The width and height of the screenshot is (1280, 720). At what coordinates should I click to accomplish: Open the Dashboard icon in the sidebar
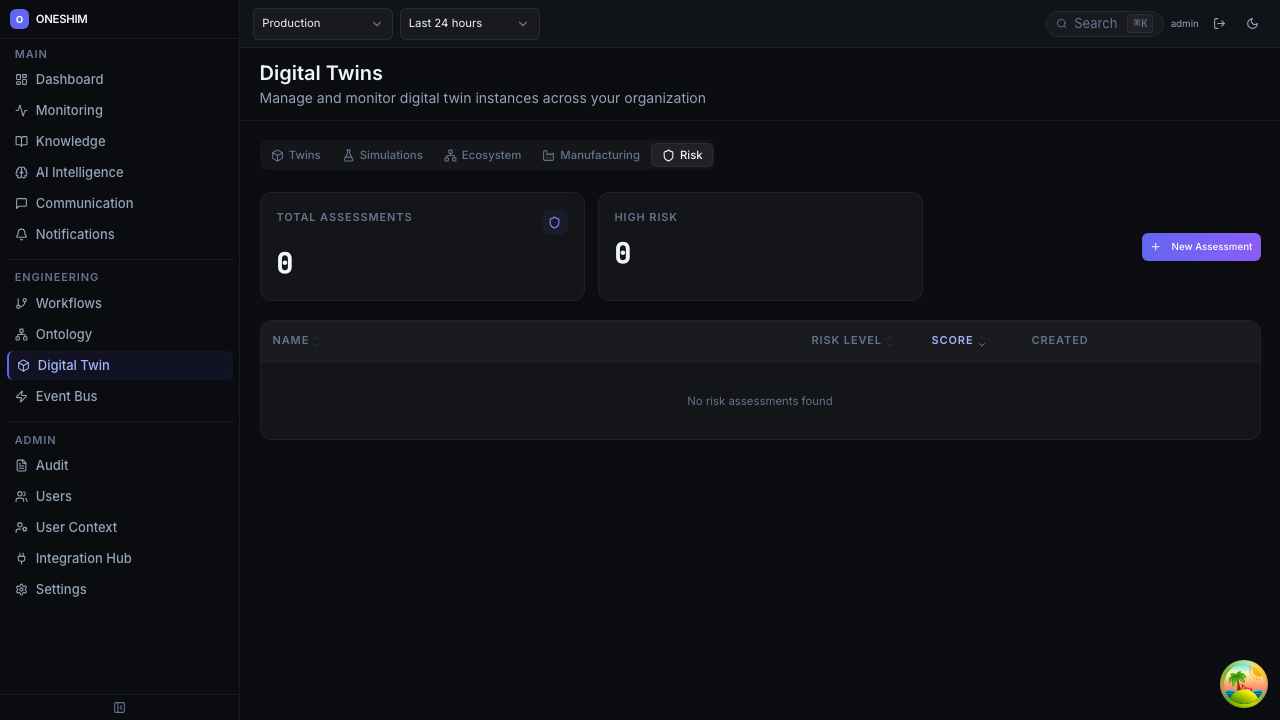(21, 79)
